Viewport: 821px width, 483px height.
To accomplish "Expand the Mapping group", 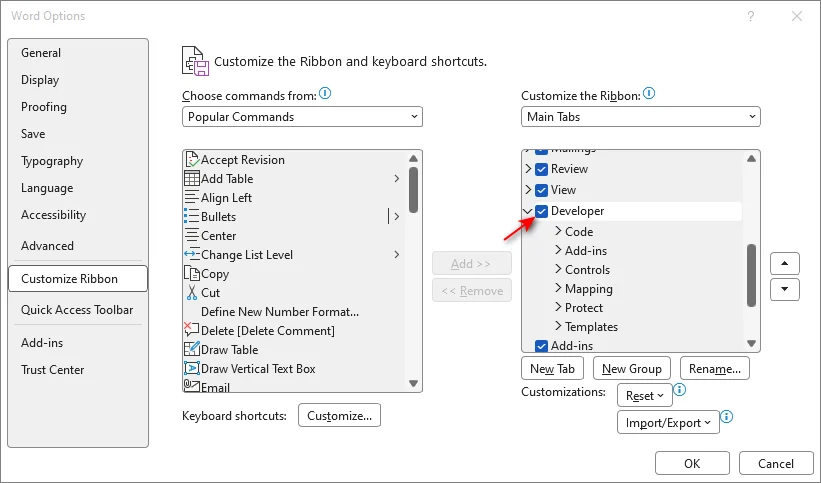I will [x=558, y=288].
